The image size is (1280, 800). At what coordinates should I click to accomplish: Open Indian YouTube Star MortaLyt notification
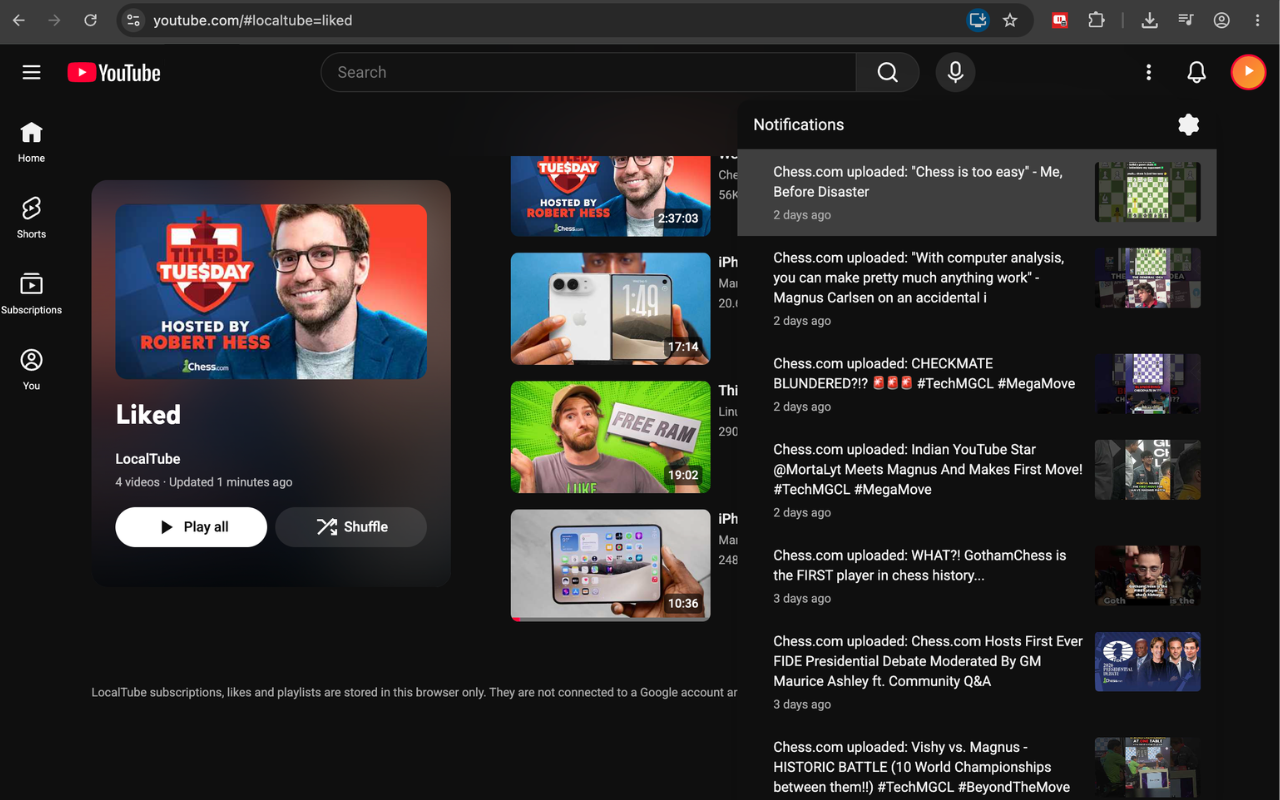coord(977,481)
